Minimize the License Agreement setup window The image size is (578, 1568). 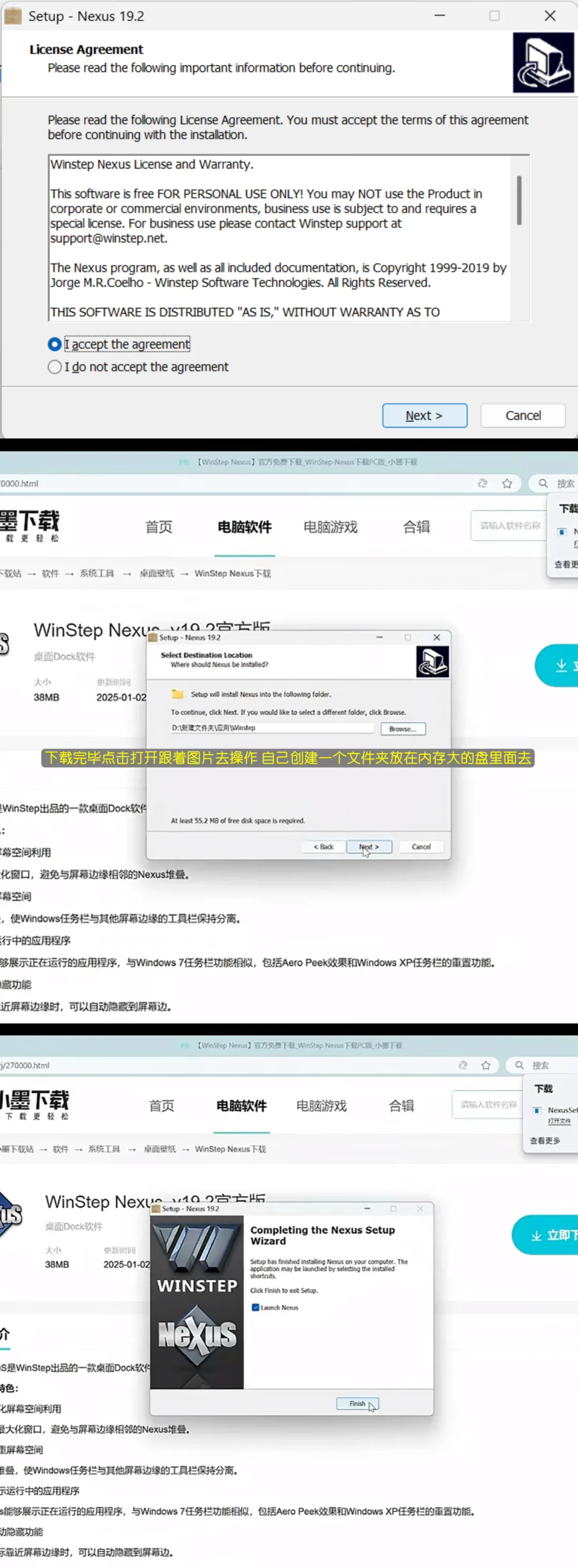(x=440, y=16)
